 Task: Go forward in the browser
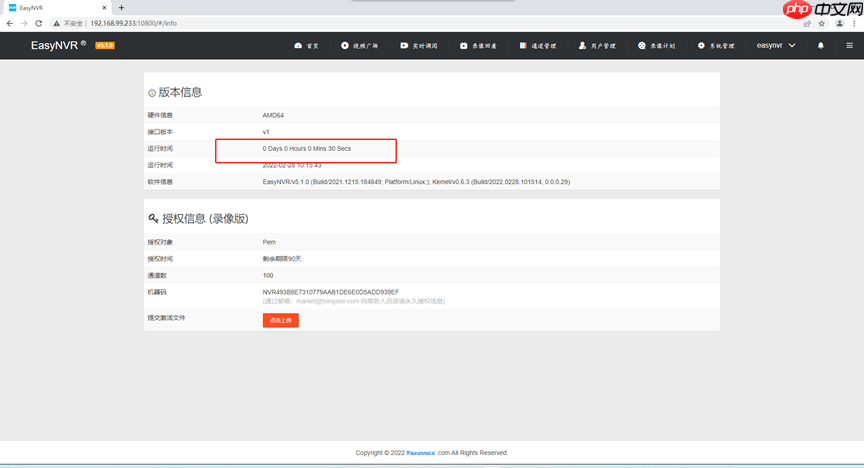(24, 23)
